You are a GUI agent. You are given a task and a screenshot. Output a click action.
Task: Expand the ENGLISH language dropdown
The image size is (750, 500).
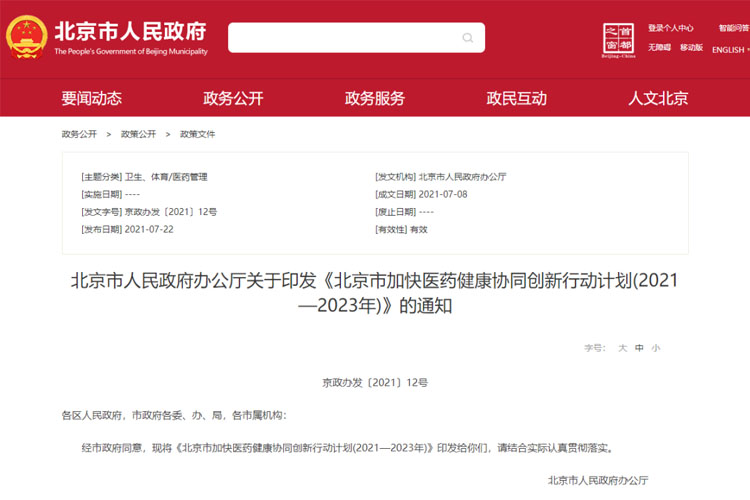point(730,50)
